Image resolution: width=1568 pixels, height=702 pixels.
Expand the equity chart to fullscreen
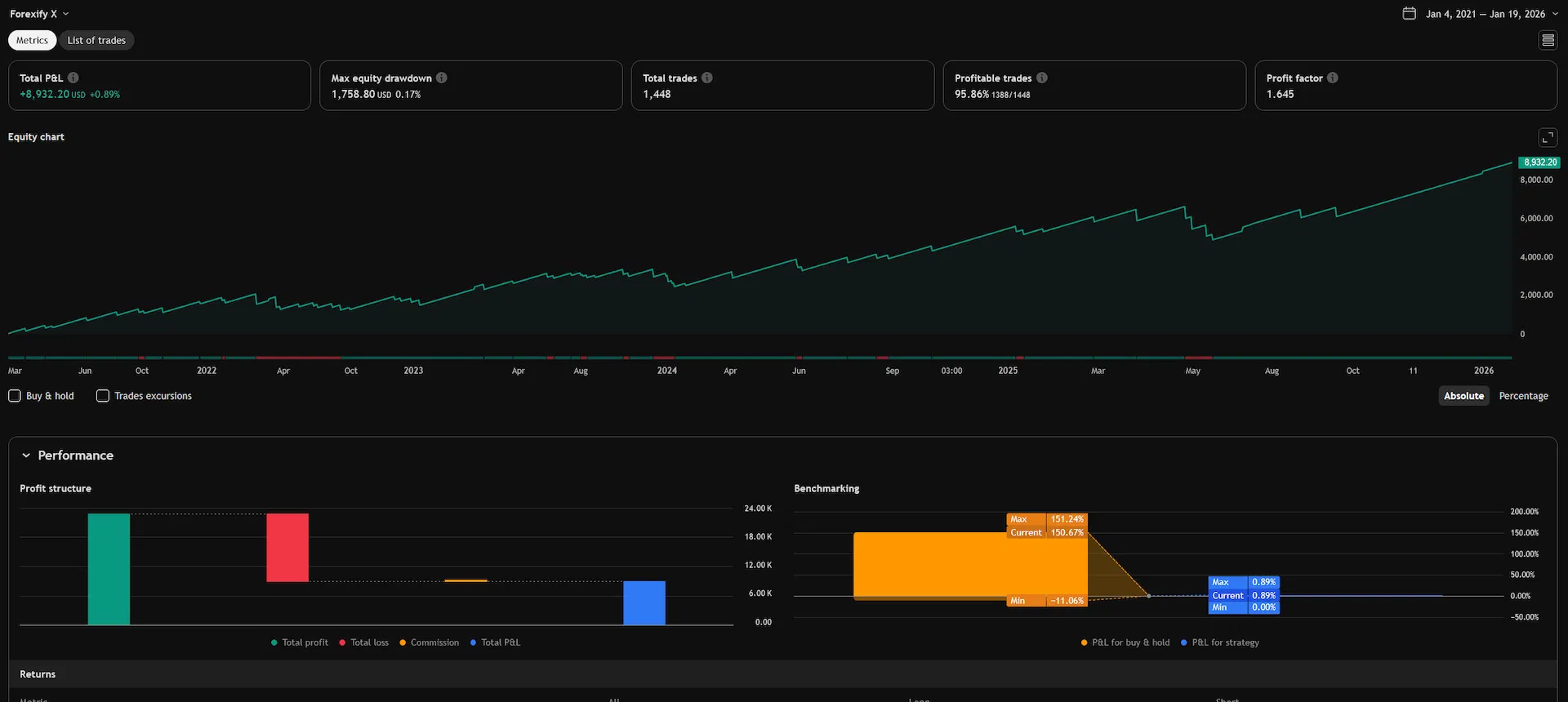pyautogui.click(x=1548, y=137)
